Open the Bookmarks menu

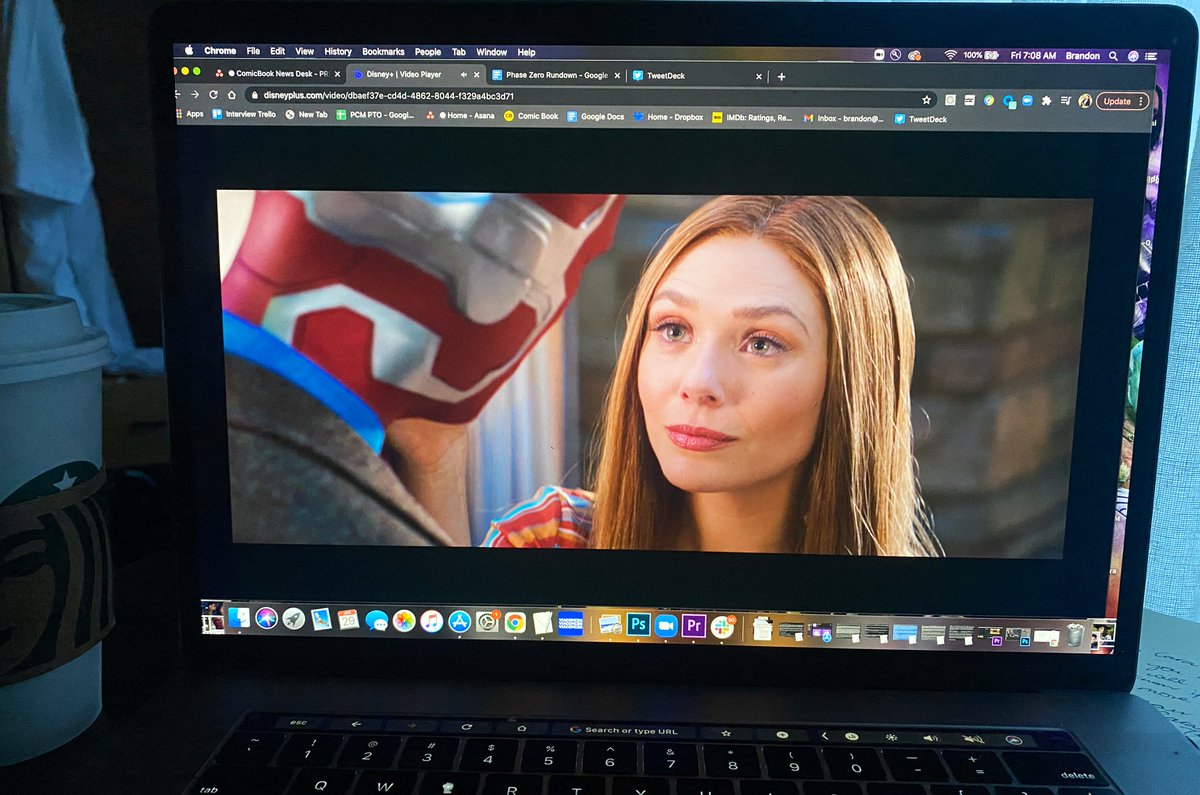click(383, 52)
